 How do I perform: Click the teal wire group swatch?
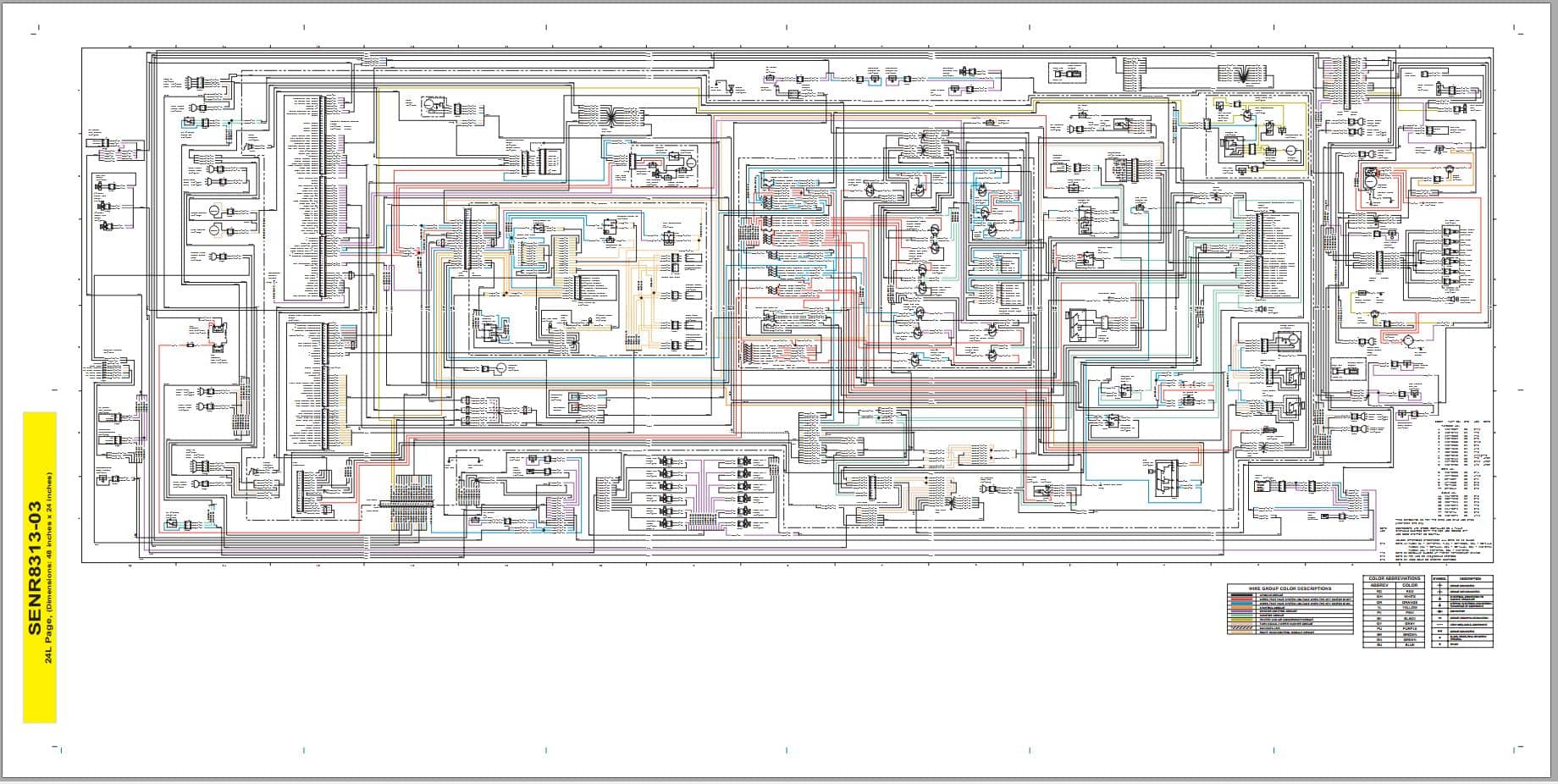coord(1242,616)
